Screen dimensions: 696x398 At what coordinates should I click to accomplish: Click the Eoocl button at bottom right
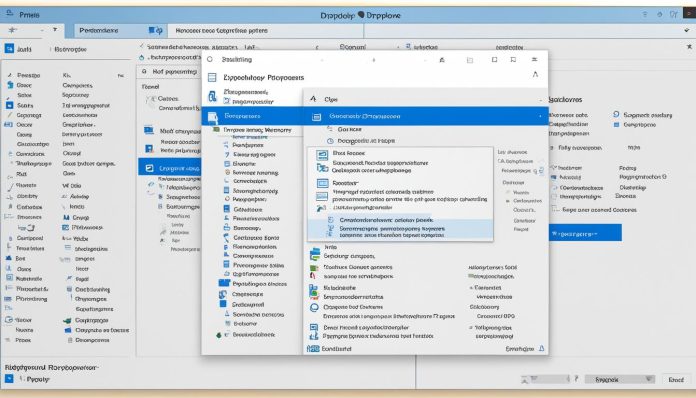tap(676, 379)
